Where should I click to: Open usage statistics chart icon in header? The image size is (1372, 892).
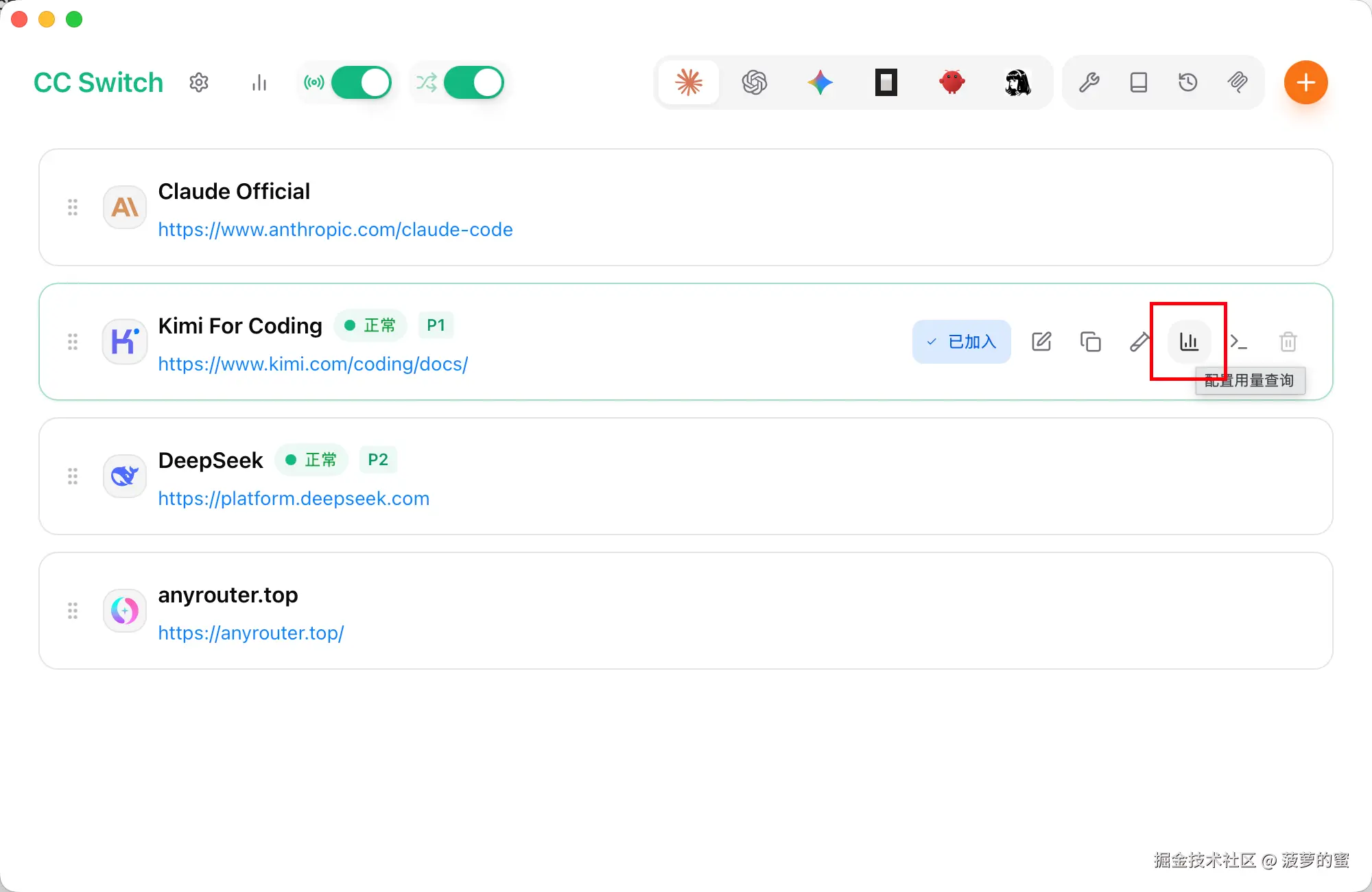tap(259, 83)
